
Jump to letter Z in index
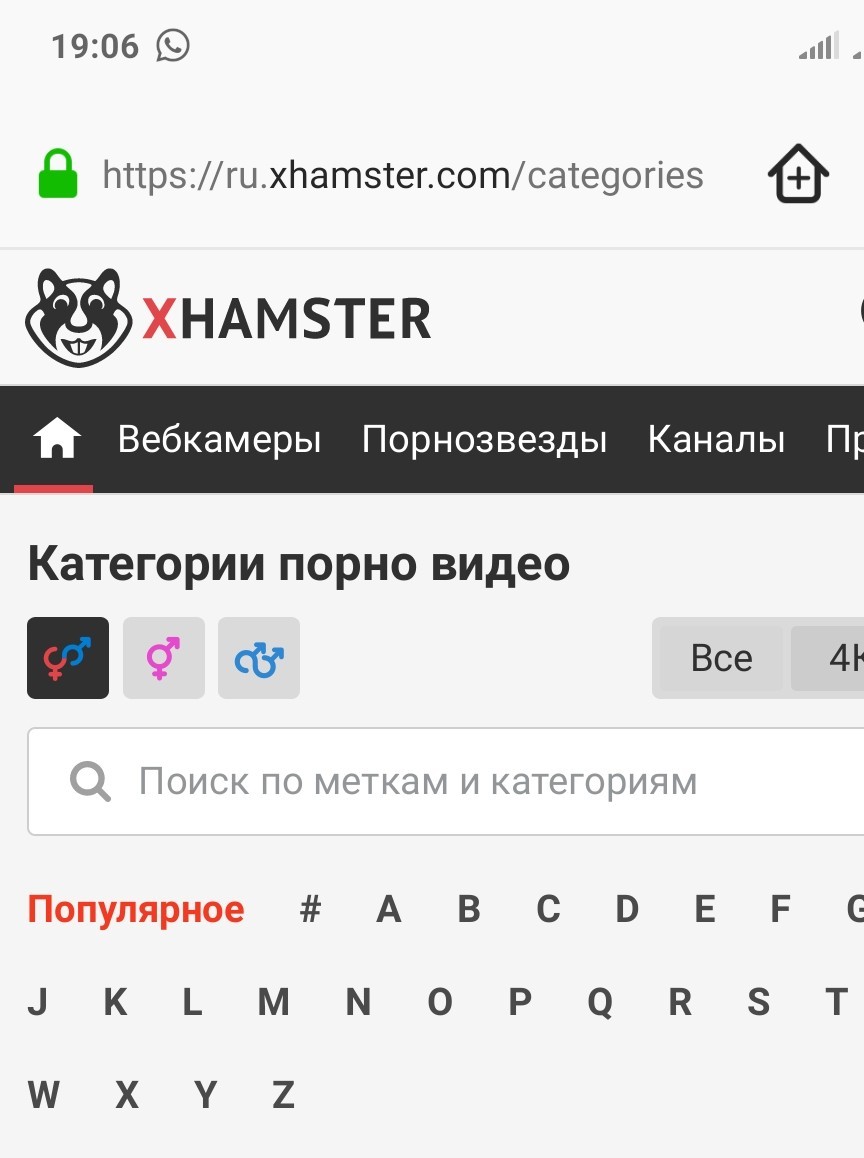click(284, 1095)
